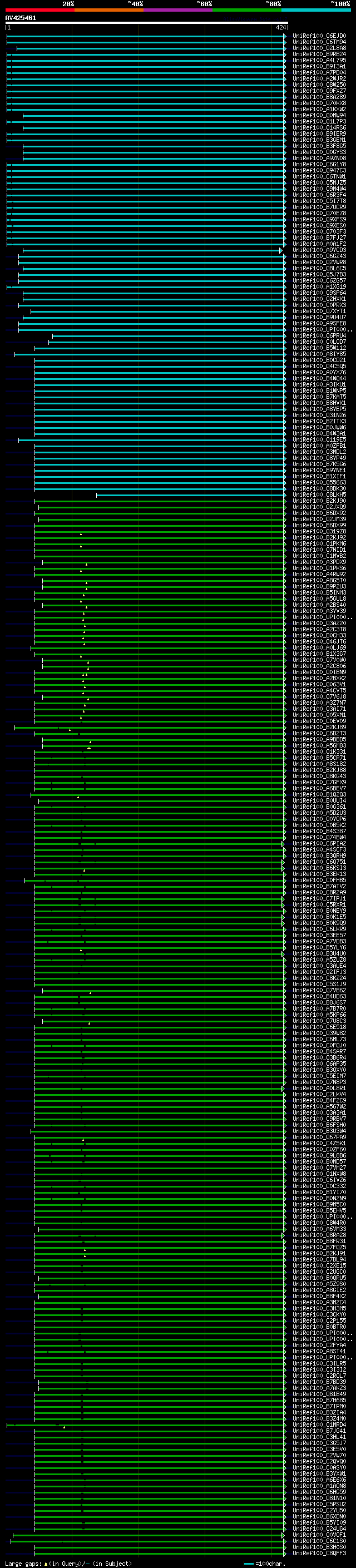Select the UniRef100_B9YNE1 label

click(319, 470)
